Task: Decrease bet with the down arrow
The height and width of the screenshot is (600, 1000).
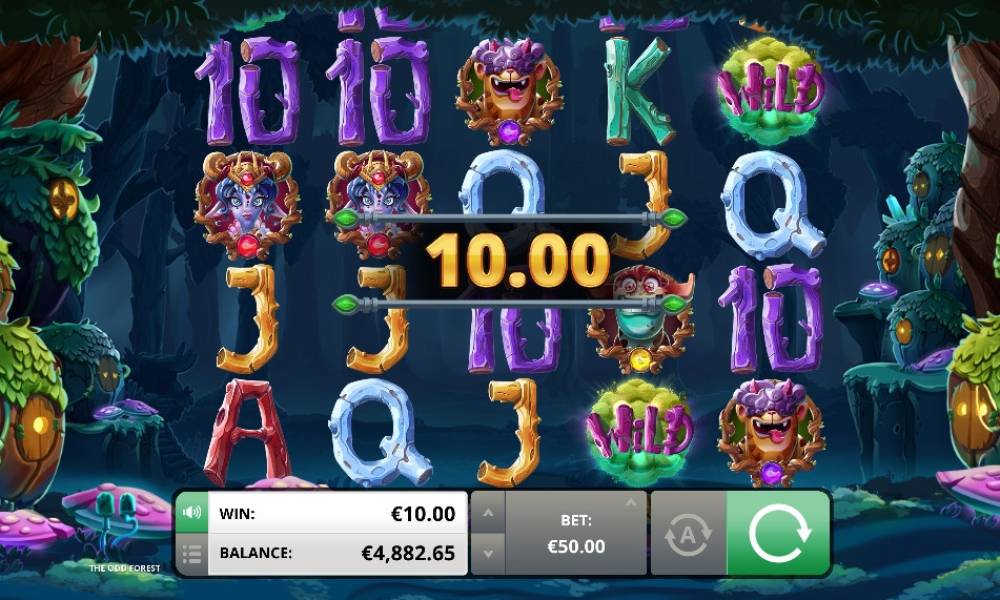Action: coord(488,554)
